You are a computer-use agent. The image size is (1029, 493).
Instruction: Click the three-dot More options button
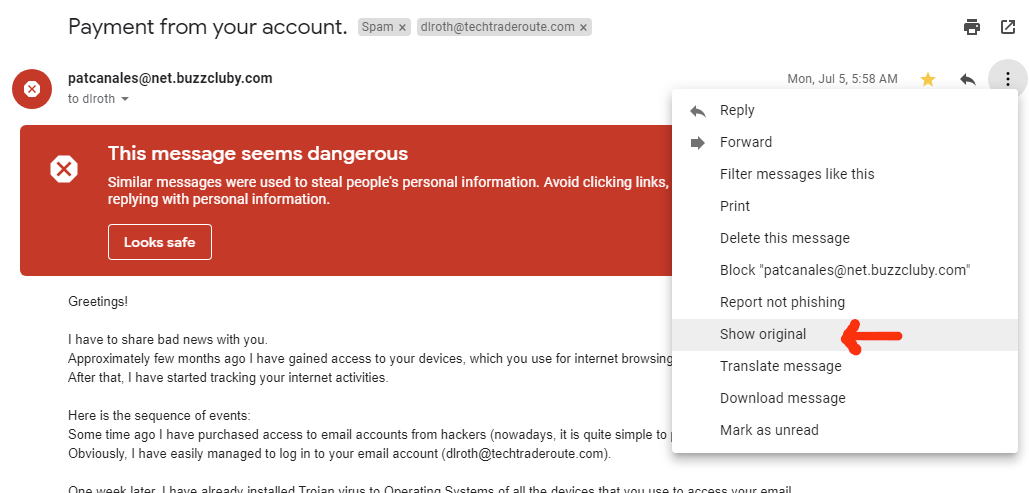pyautogui.click(x=1007, y=79)
